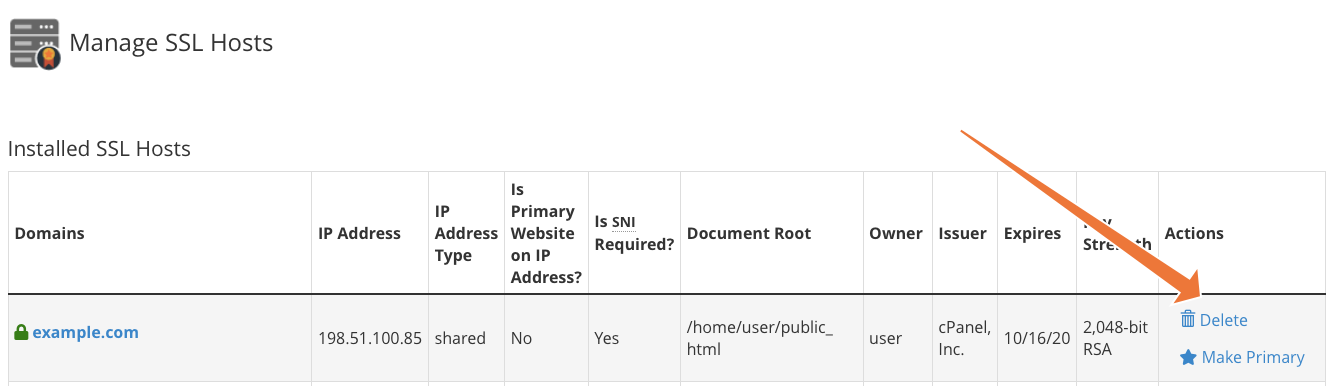Open the example.com domain link

85,332
